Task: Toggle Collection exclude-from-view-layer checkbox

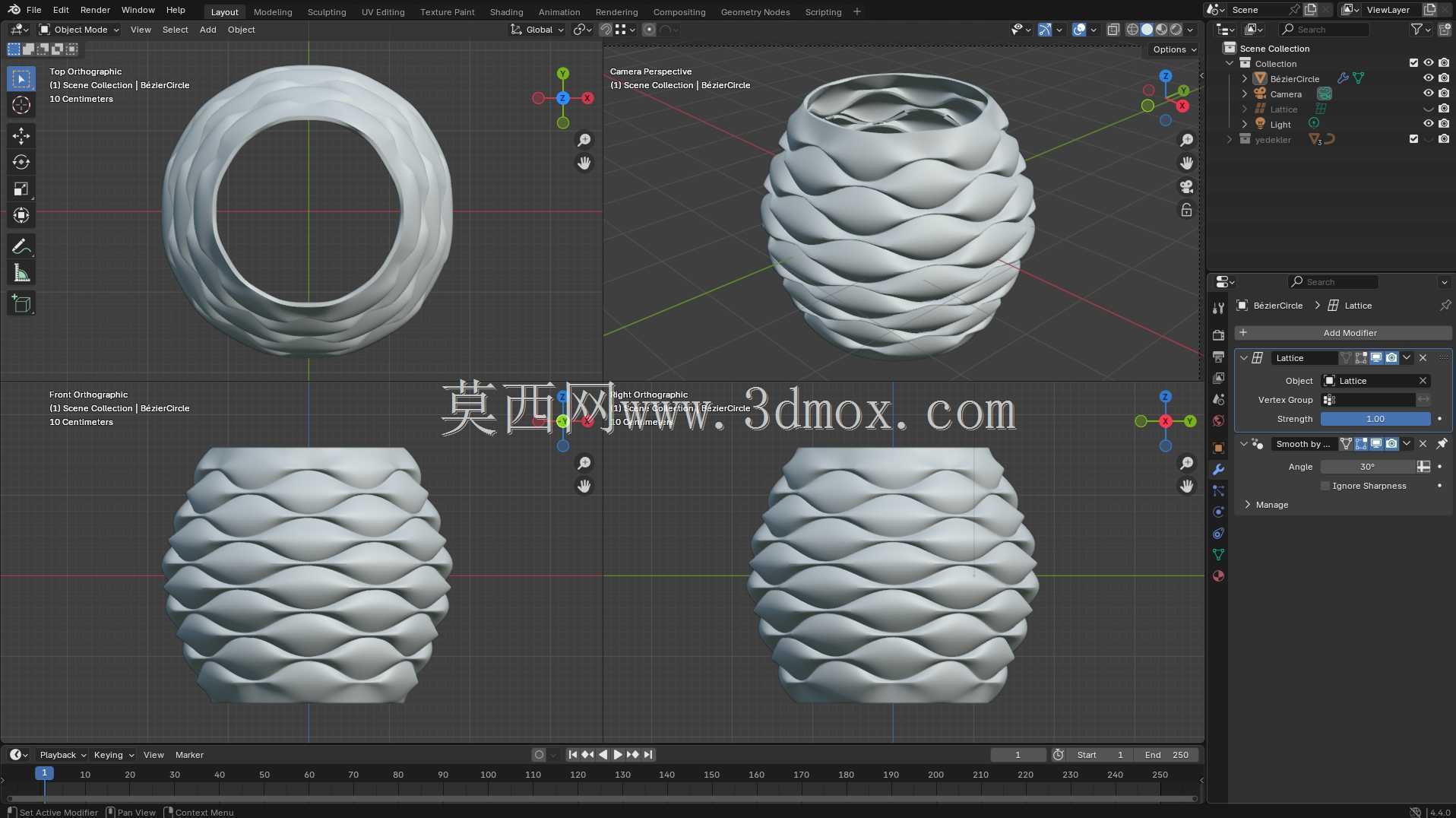Action: [x=1413, y=63]
